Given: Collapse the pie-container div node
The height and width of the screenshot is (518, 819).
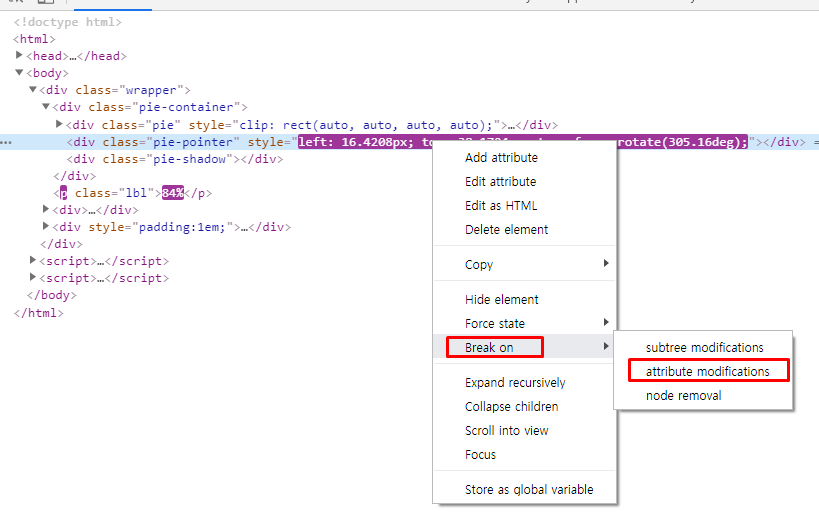Looking at the screenshot, I should coord(45,106).
